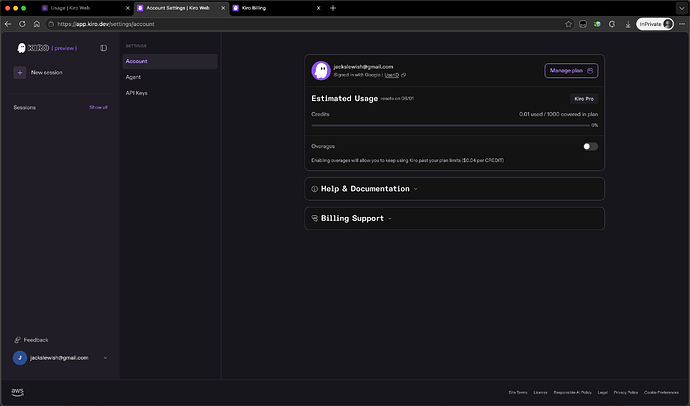Collapse the sidebar with the panel icon

(103, 48)
